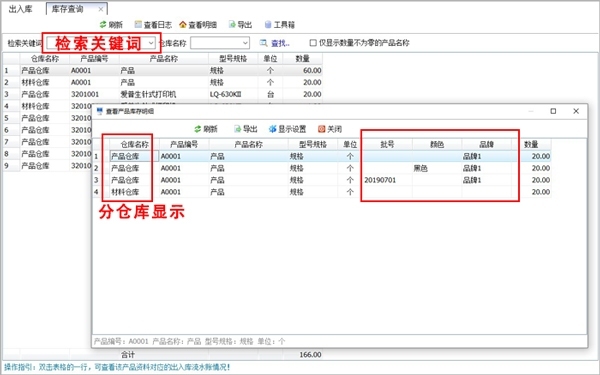This screenshot has width=600, height=375.
Task: Click row header 3 in dialog table
Action: tap(101, 180)
